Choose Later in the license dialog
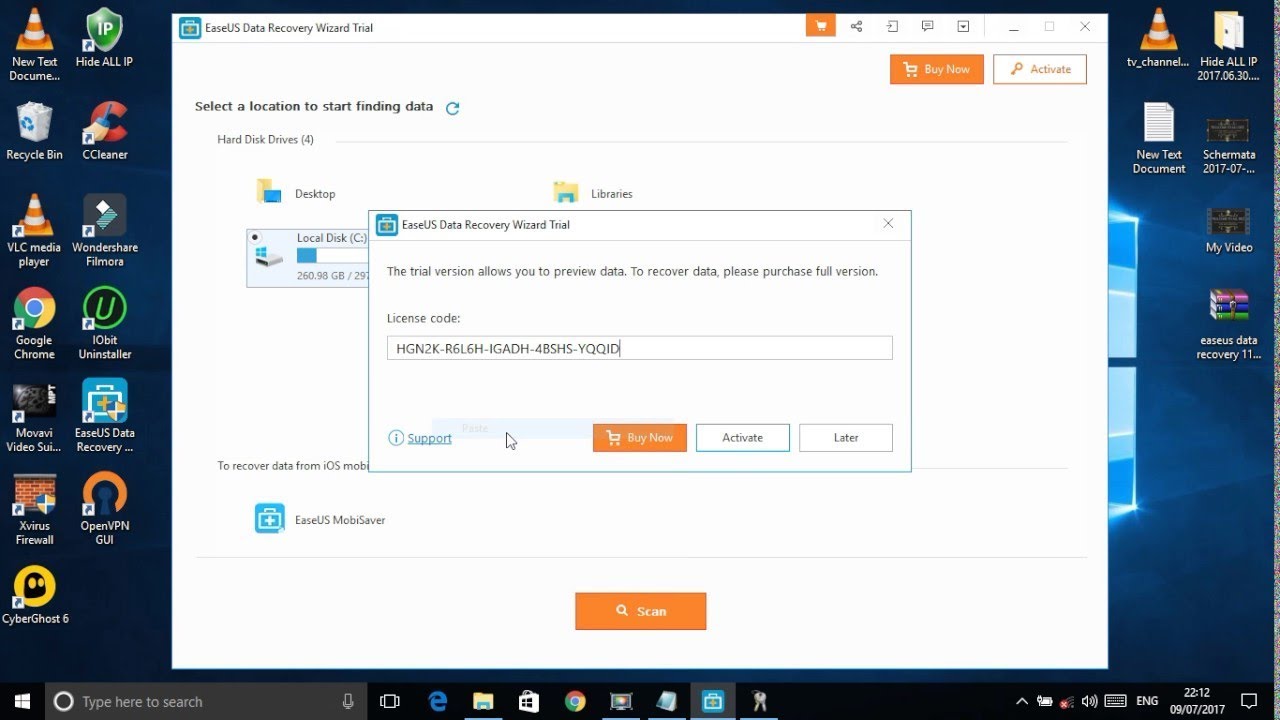The width and height of the screenshot is (1280, 720). pyautogui.click(x=846, y=438)
